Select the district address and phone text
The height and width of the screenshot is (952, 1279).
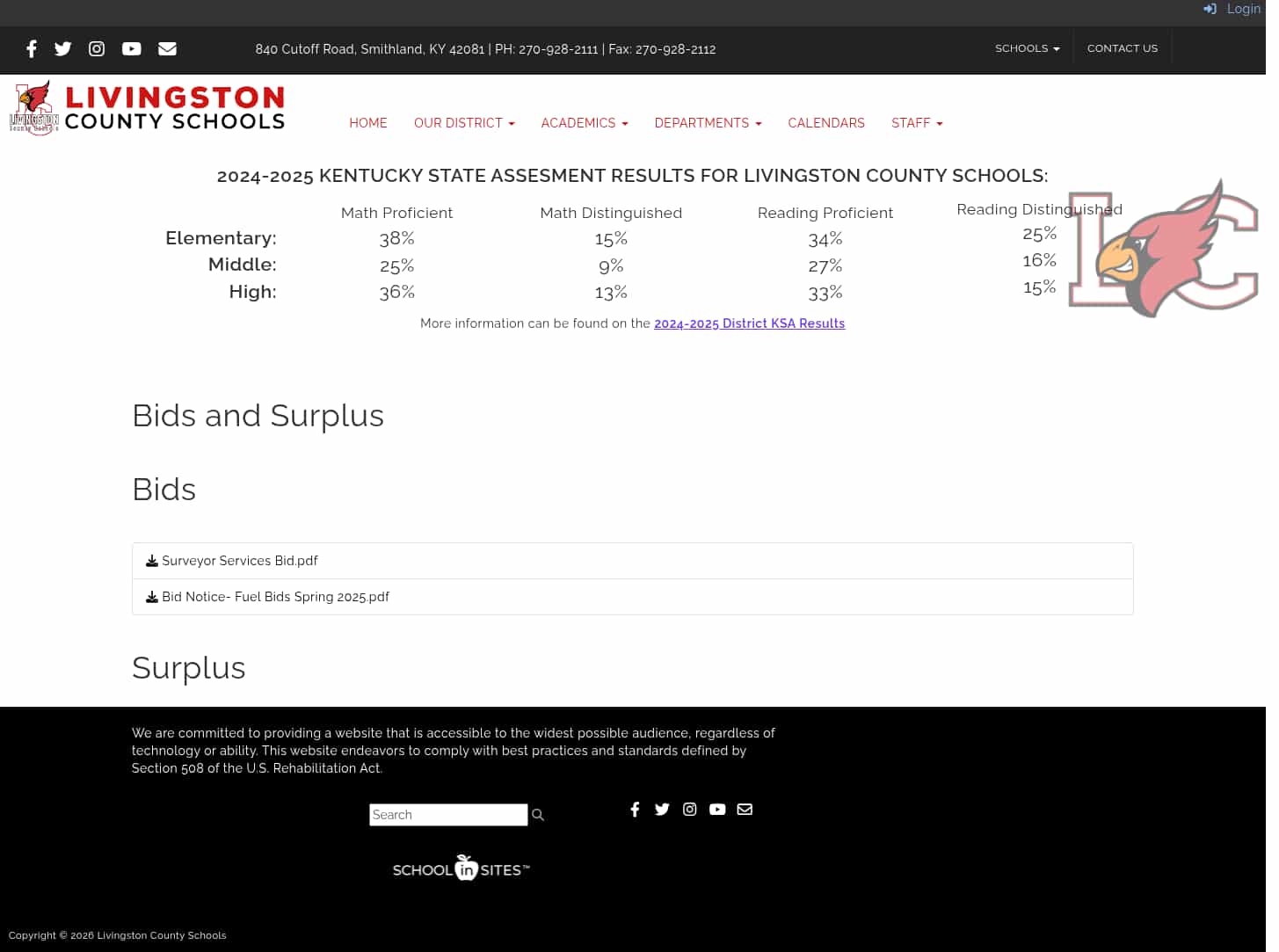click(x=485, y=49)
